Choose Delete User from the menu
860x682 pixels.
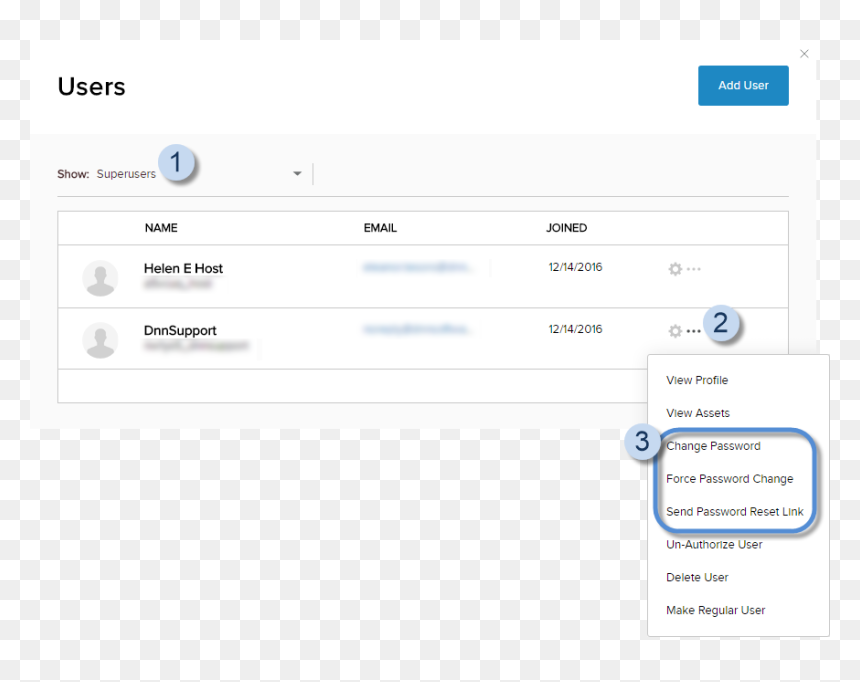pyautogui.click(x=697, y=578)
